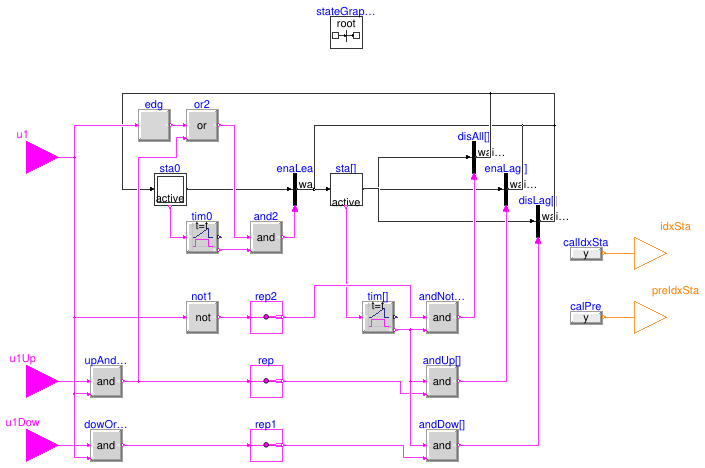Select the sta[] active step block

click(346, 190)
